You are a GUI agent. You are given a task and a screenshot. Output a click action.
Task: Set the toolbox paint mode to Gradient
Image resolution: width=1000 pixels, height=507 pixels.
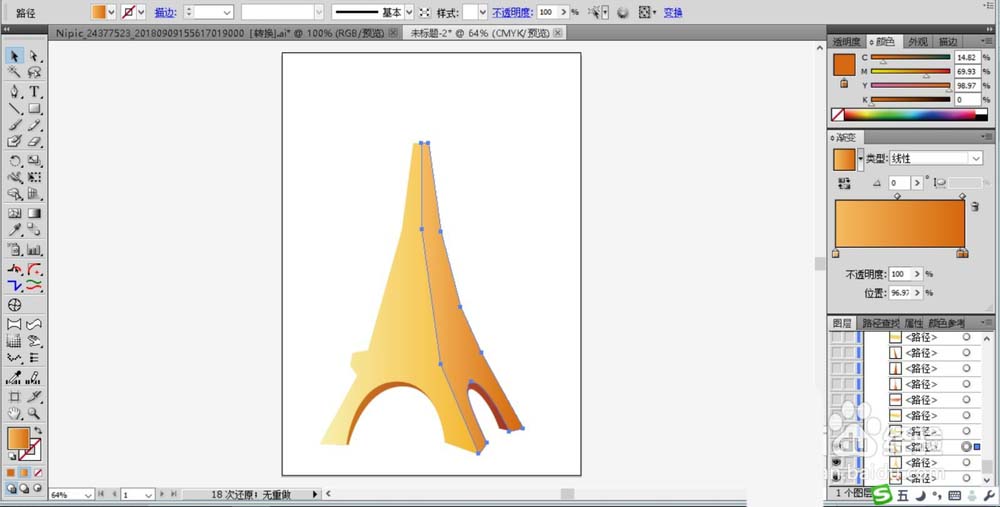(x=24, y=473)
